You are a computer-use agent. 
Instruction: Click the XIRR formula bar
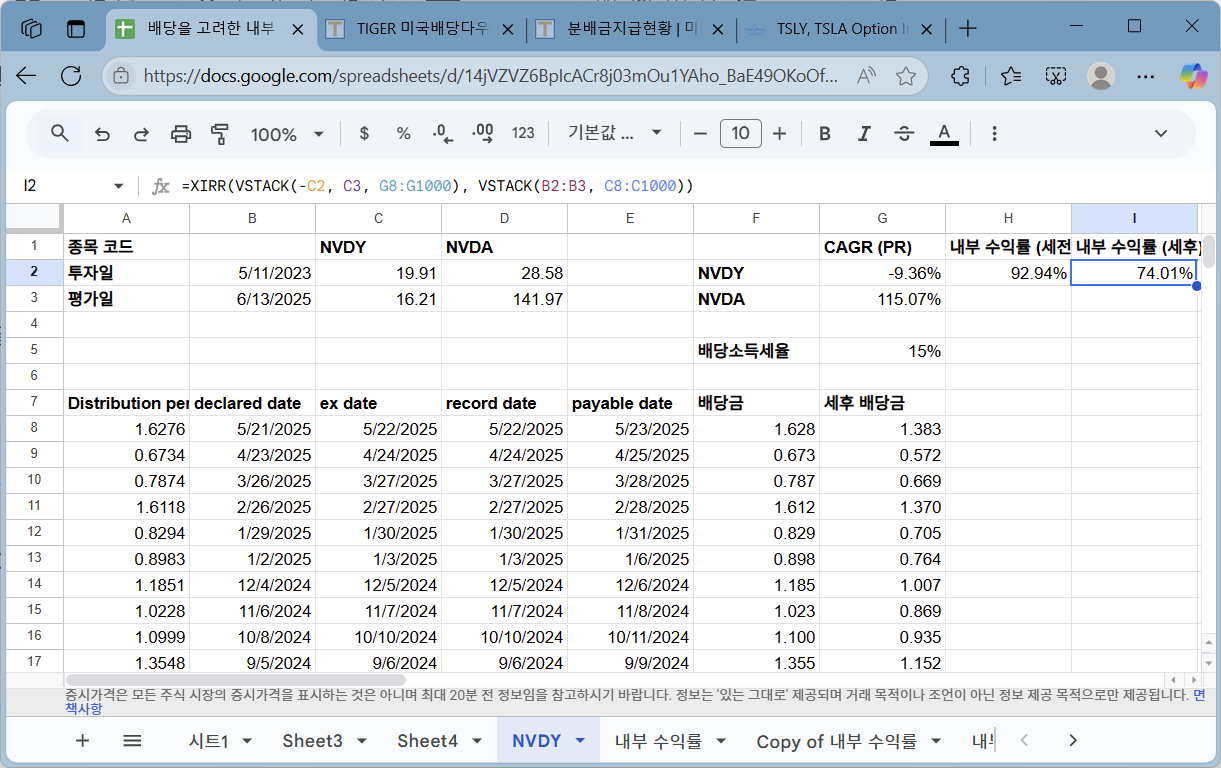(x=690, y=186)
